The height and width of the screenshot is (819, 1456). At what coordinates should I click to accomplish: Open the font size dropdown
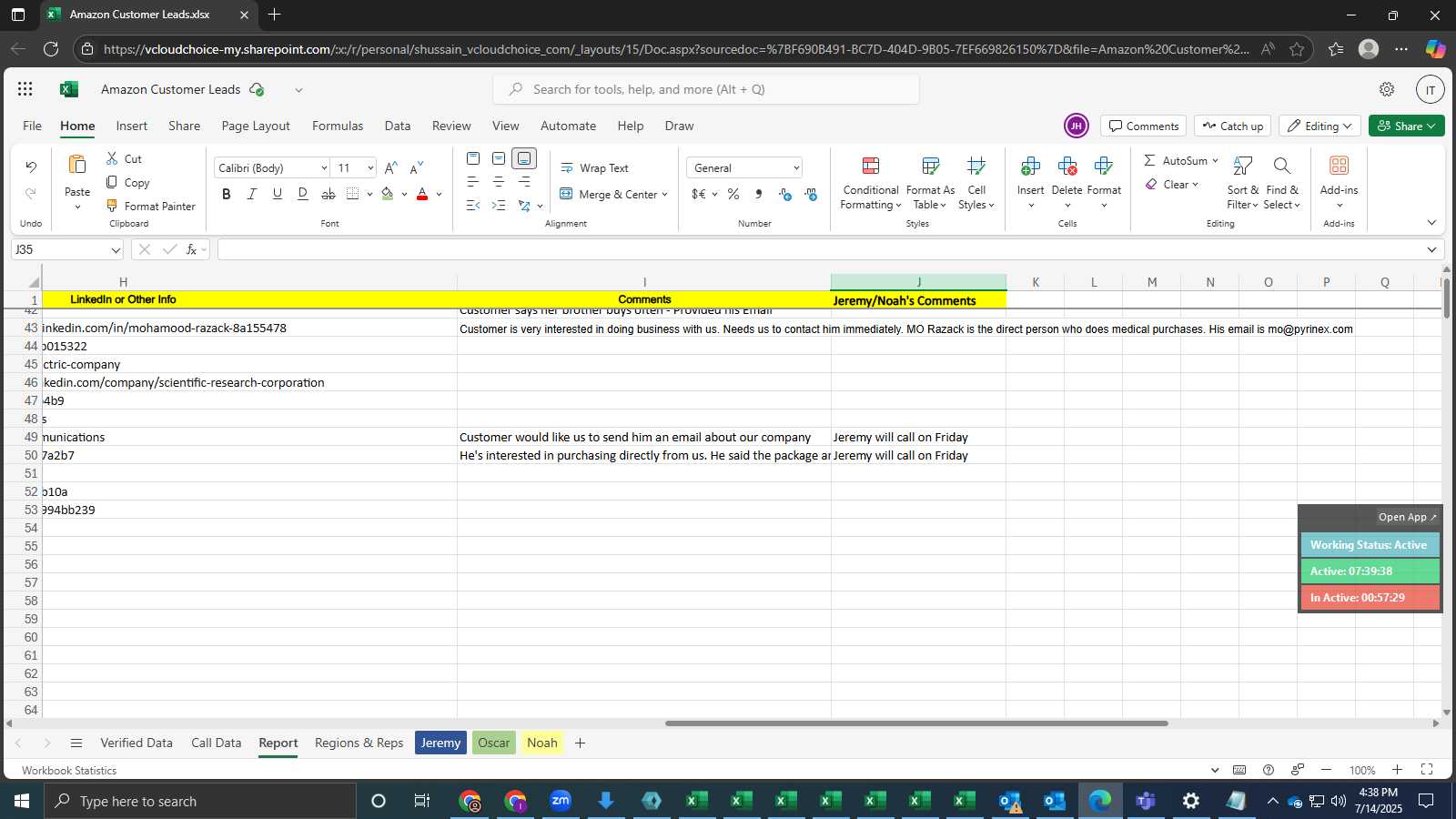click(x=369, y=168)
